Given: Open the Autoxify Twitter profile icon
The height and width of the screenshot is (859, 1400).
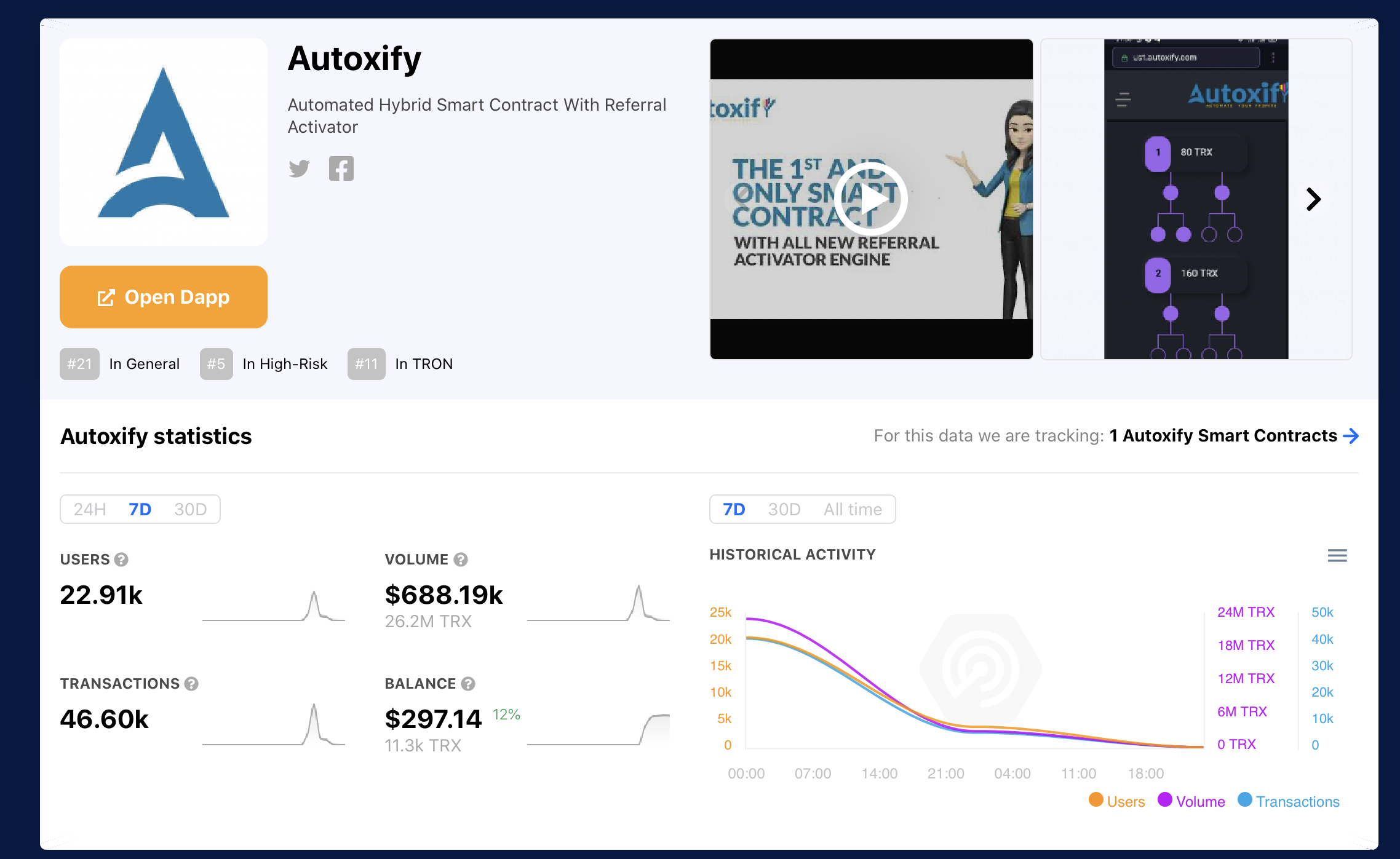Looking at the screenshot, I should point(299,168).
